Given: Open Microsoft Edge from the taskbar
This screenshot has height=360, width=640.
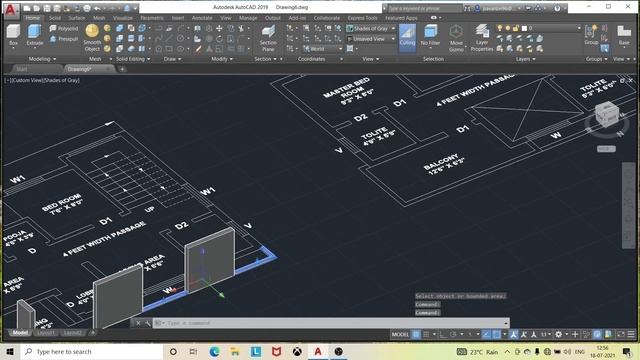Looking at the screenshot, I should (214, 351).
